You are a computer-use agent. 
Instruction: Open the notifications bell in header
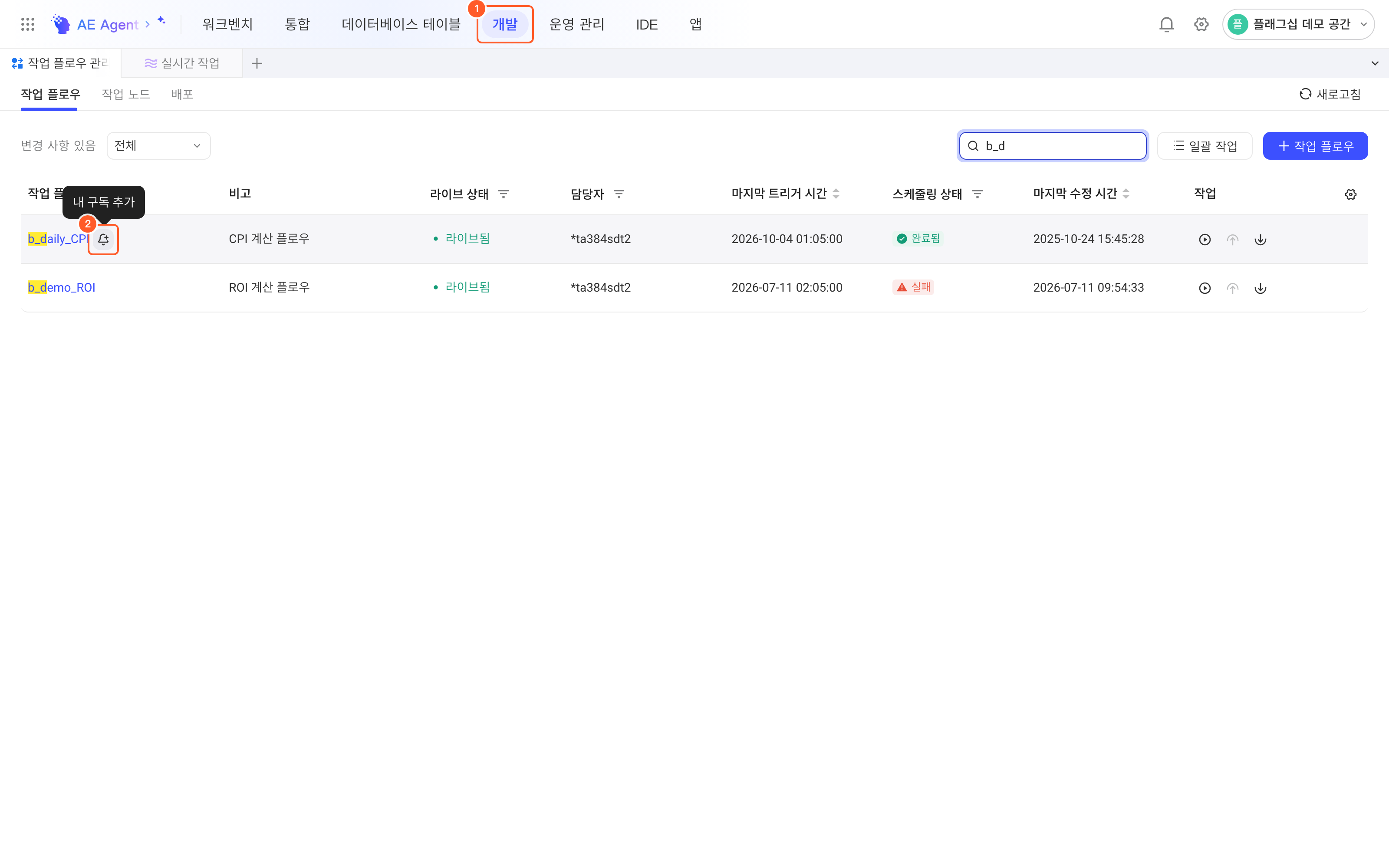(1166, 24)
